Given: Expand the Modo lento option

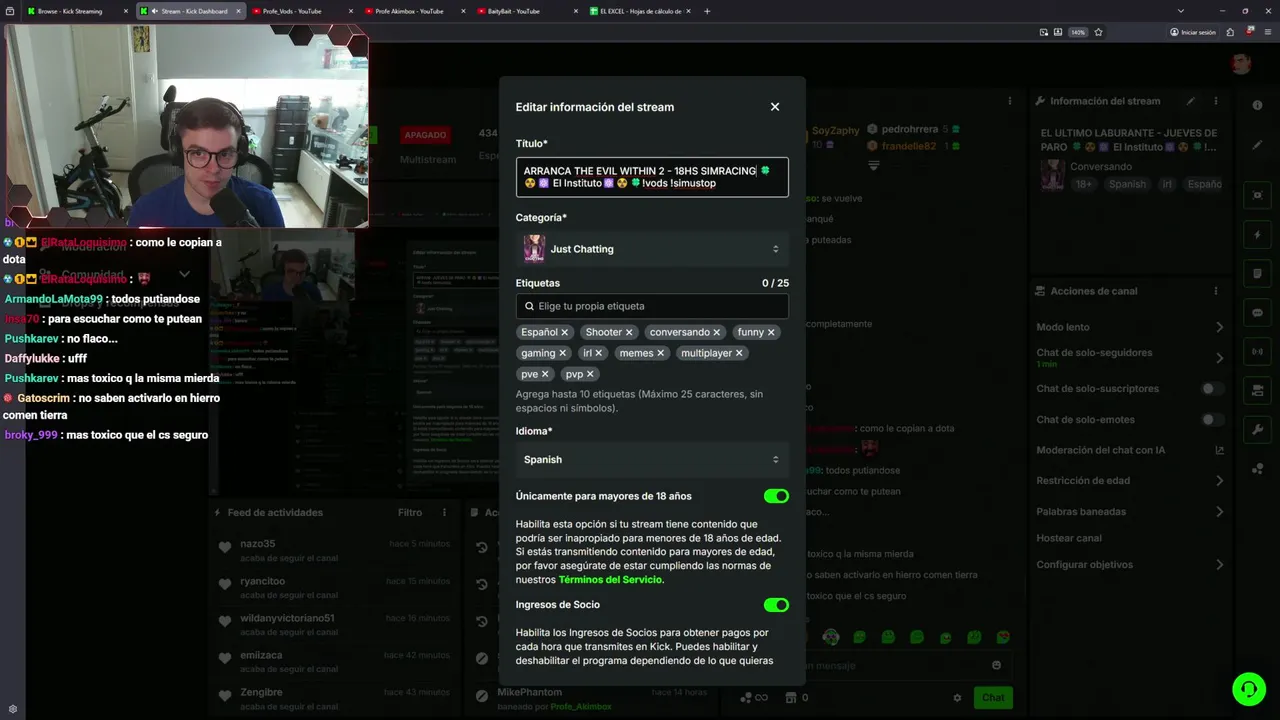Looking at the screenshot, I should 1130,327.
